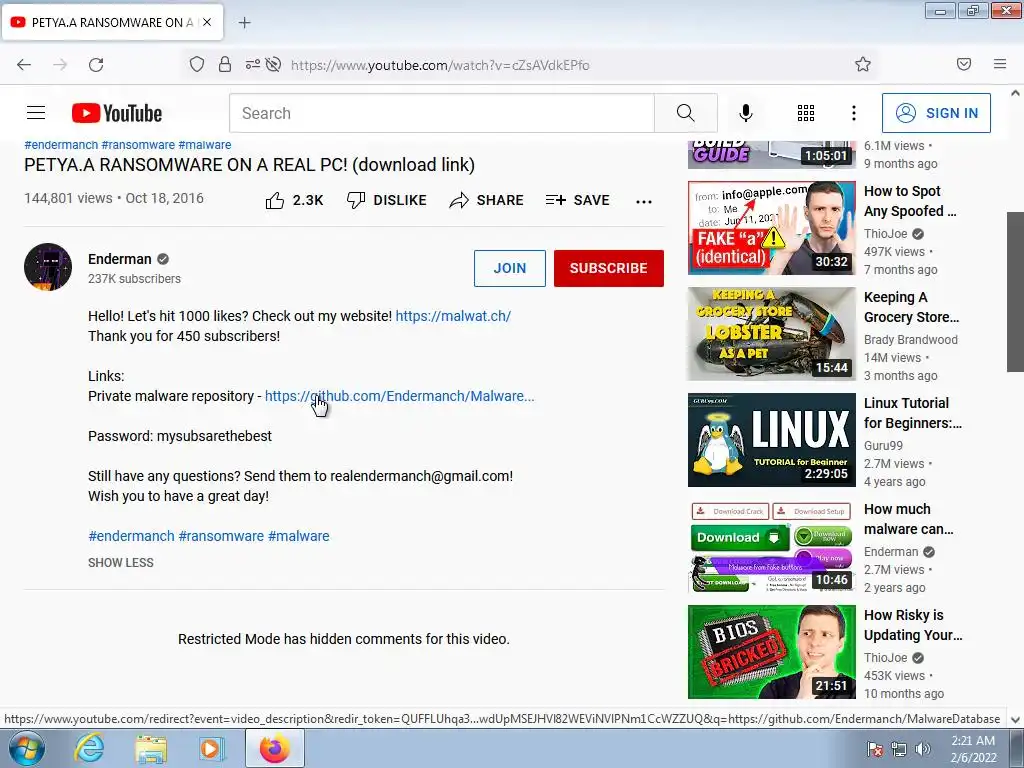Open the YouTube apps grid
Image resolution: width=1024 pixels, height=768 pixels.
point(806,113)
